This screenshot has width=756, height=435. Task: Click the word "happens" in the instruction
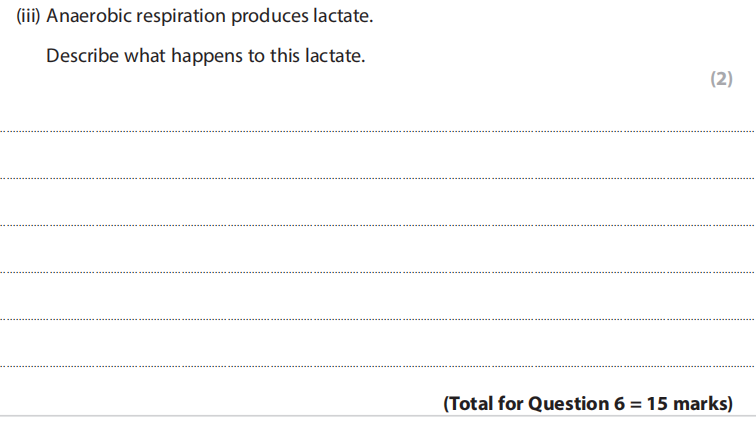(x=201, y=56)
